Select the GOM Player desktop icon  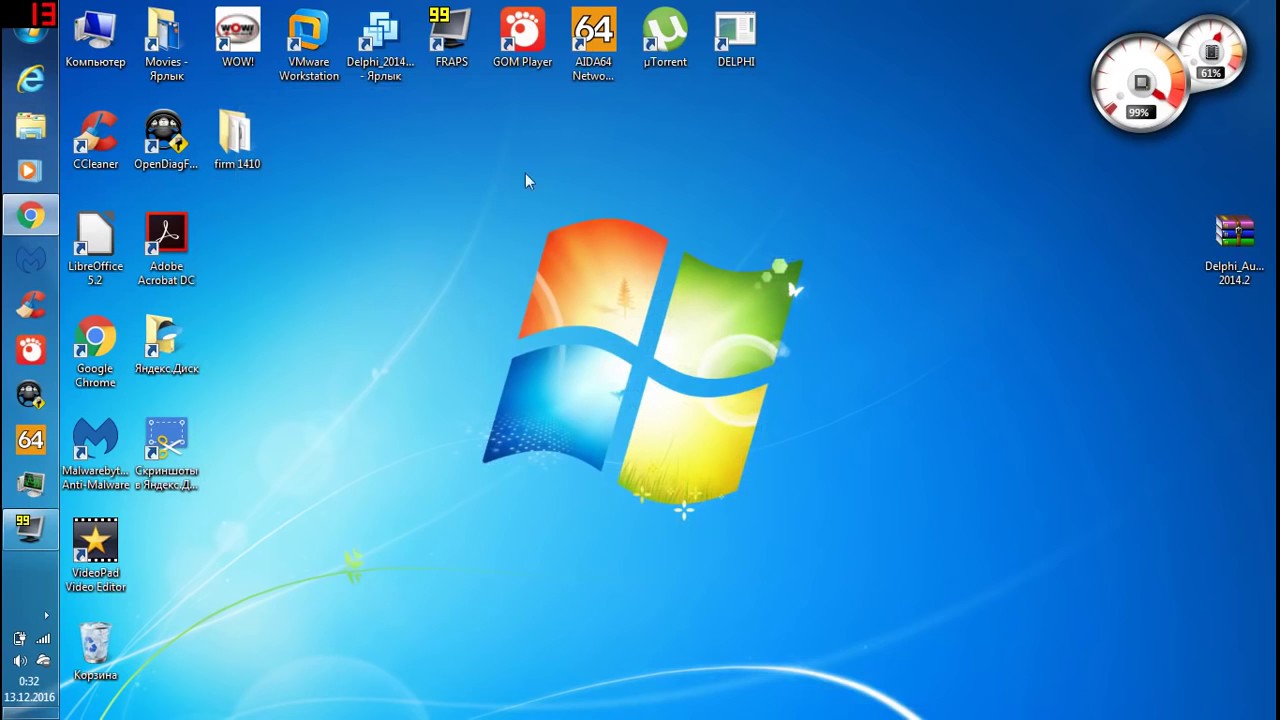pyautogui.click(x=522, y=40)
